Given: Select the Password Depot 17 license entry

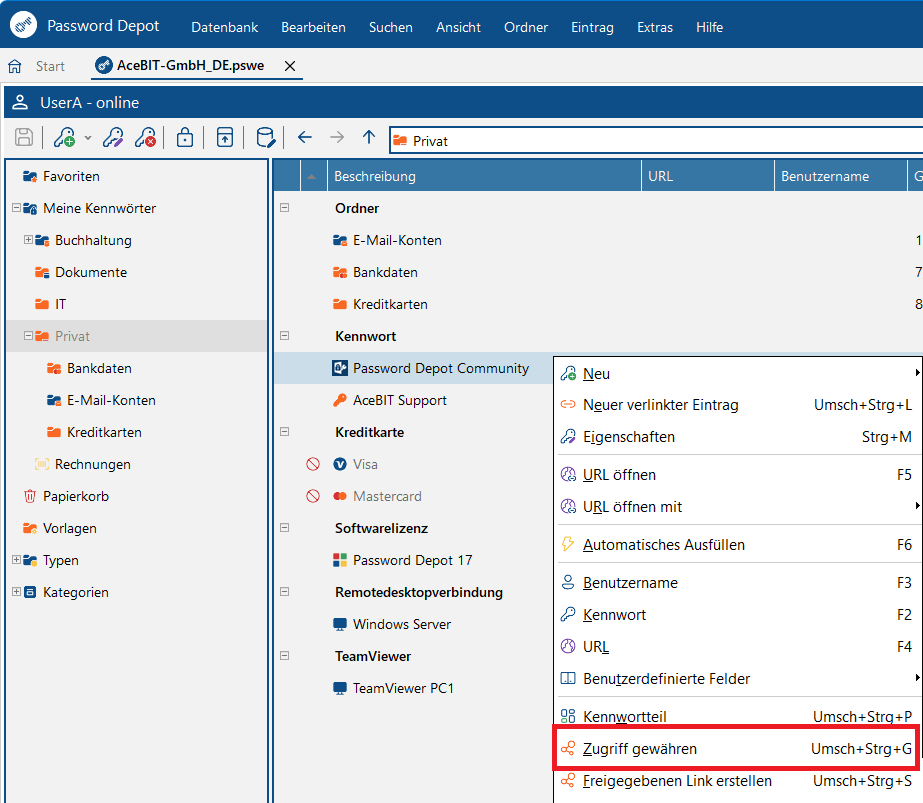Looking at the screenshot, I should 412,560.
